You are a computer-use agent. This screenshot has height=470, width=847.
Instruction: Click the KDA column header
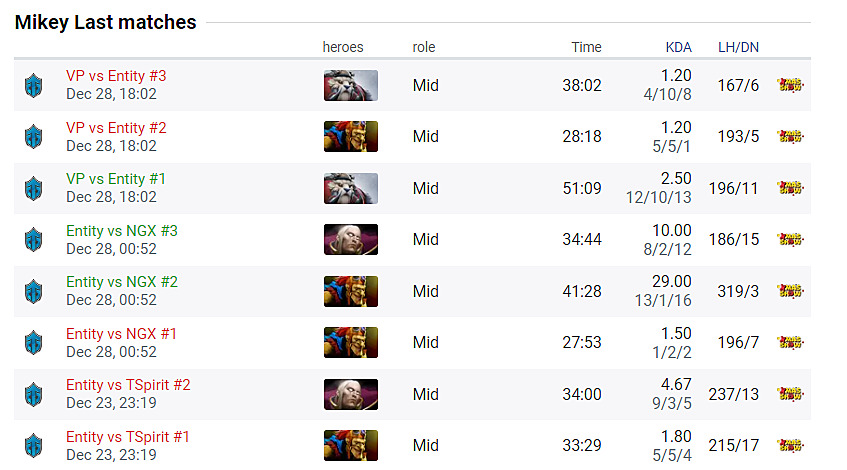(678, 47)
